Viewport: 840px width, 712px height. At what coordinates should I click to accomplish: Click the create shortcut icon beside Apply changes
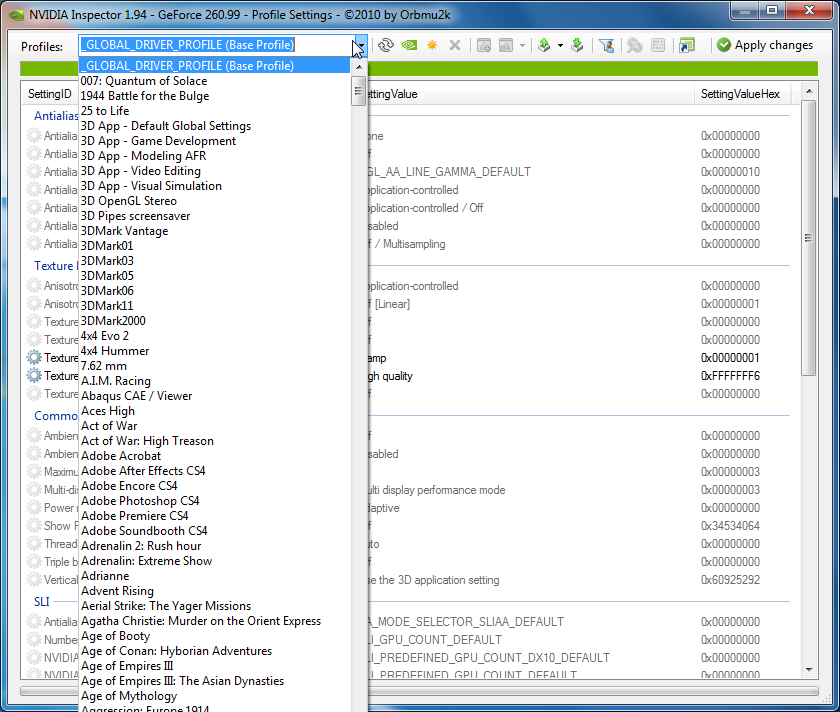[686, 45]
